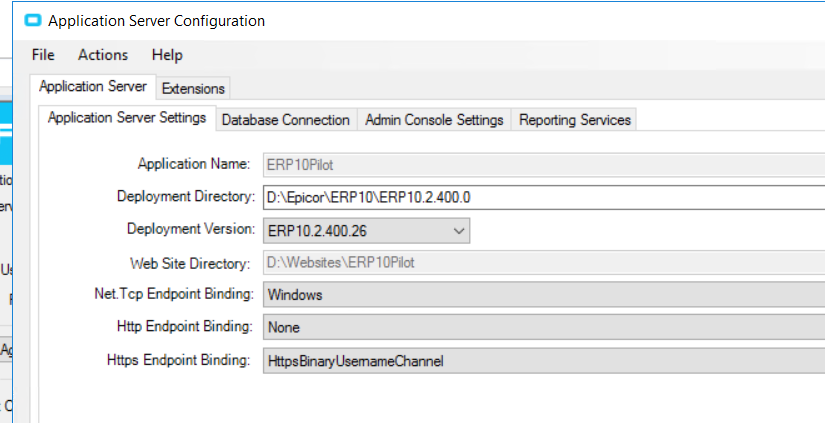
Task: Open the Help menu
Action: pyautogui.click(x=167, y=55)
